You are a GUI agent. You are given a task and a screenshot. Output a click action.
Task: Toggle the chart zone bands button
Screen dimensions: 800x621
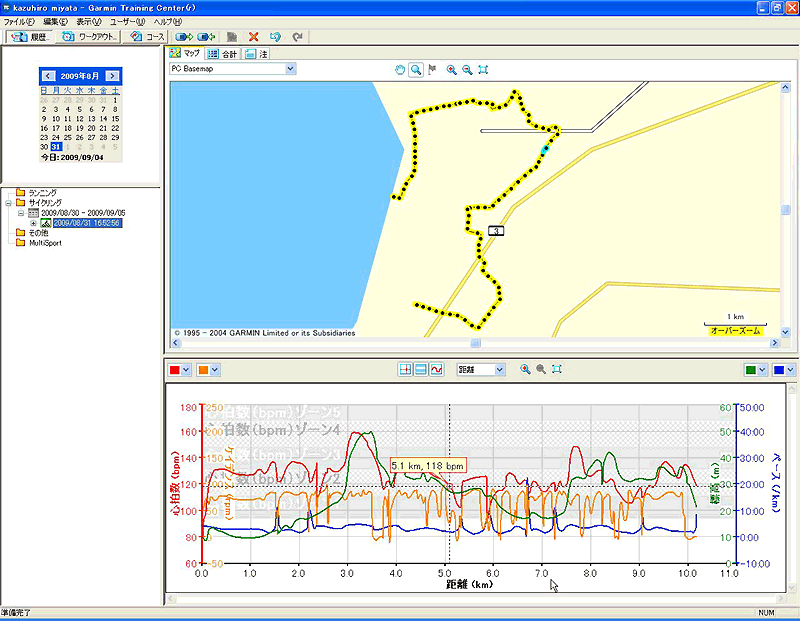pos(421,369)
